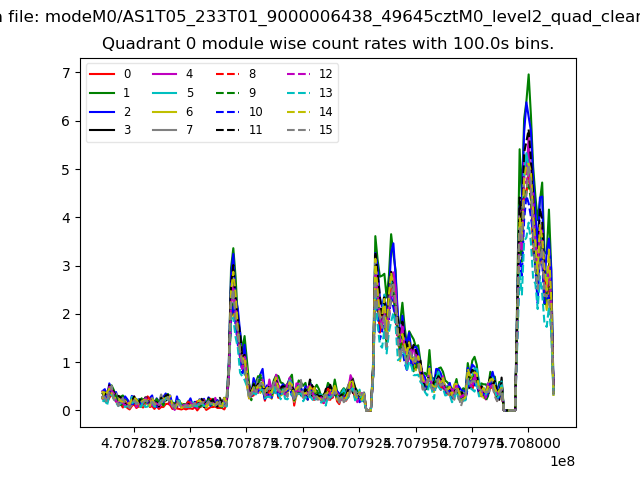Click legend entry for module 0
The height and width of the screenshot is (480, 640).
click(x=110, y=74)
